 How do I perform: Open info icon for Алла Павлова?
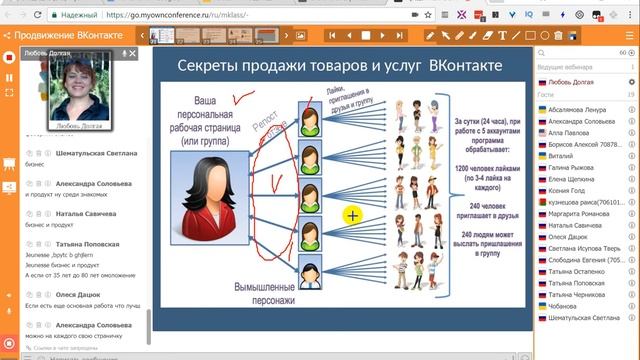(631, 133)
